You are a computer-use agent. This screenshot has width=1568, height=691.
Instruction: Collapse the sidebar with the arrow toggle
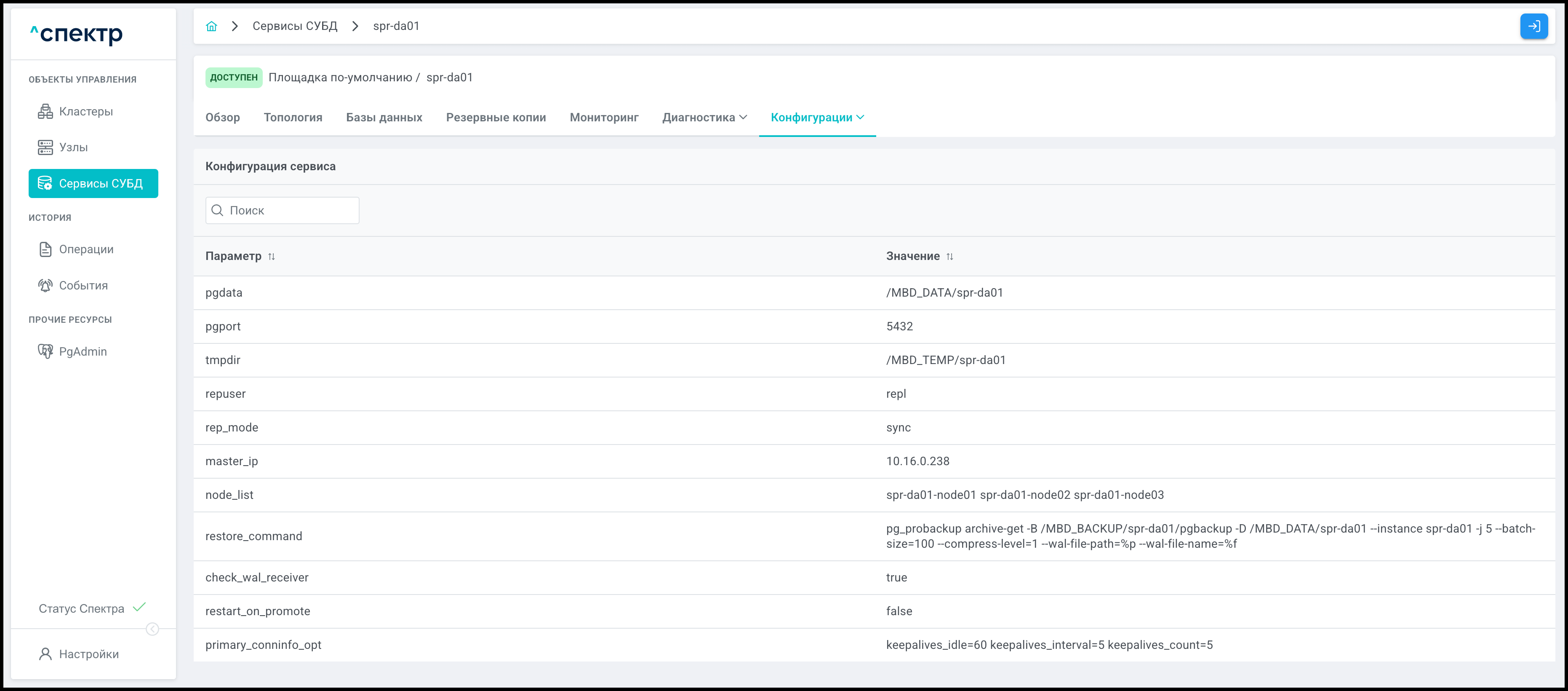pyautogui.click(x=153, y=629)
